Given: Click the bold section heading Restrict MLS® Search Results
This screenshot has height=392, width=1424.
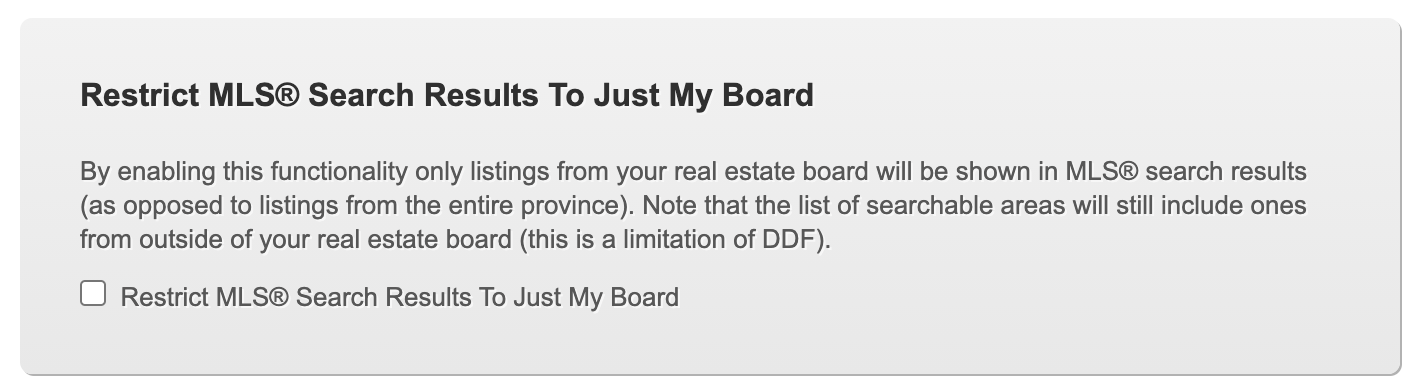Looking at the screenshot, I should click(447, 96).
